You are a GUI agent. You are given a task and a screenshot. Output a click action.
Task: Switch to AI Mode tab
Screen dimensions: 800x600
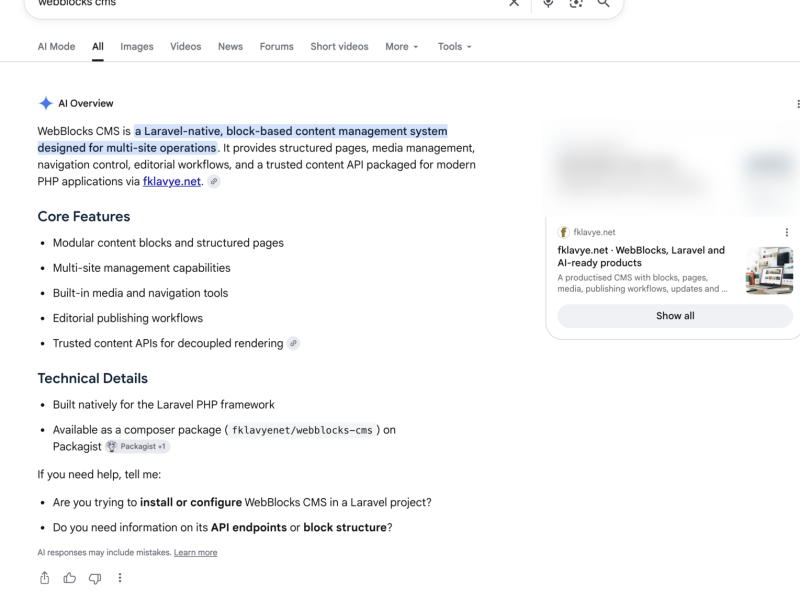point(56,46)
